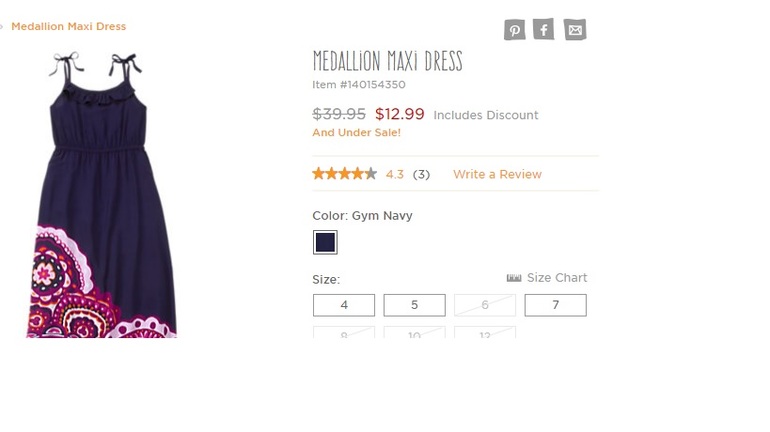Email this product to a friend

coord(574,30)
